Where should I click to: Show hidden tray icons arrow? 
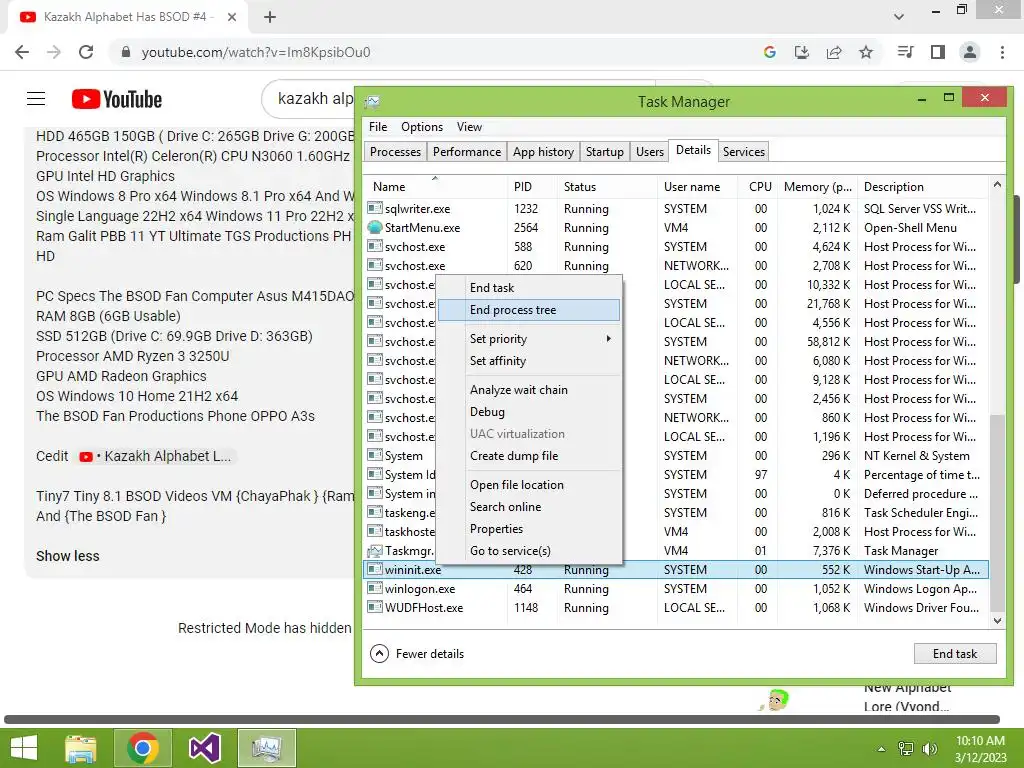tap(881, 749)
